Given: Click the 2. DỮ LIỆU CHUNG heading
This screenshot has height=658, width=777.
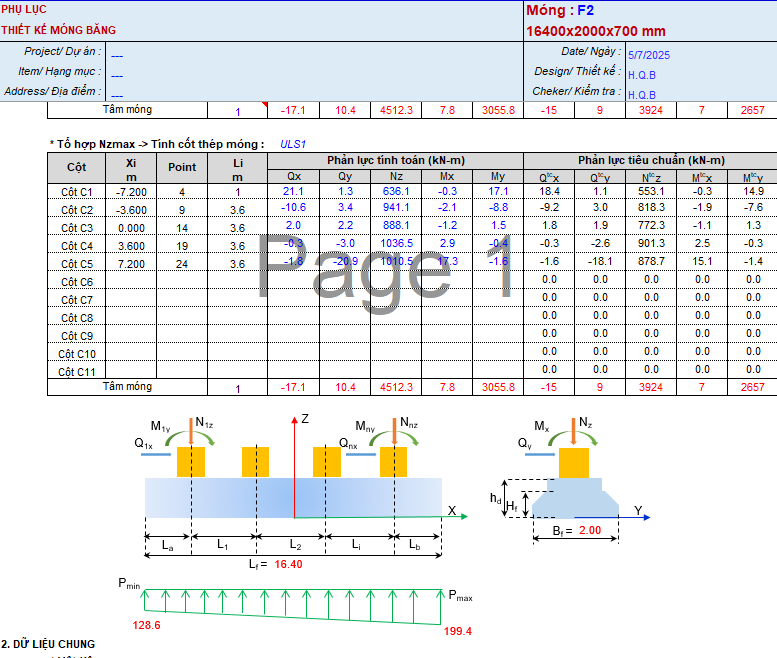Looking at the screenshot, I should click(48, 644).
